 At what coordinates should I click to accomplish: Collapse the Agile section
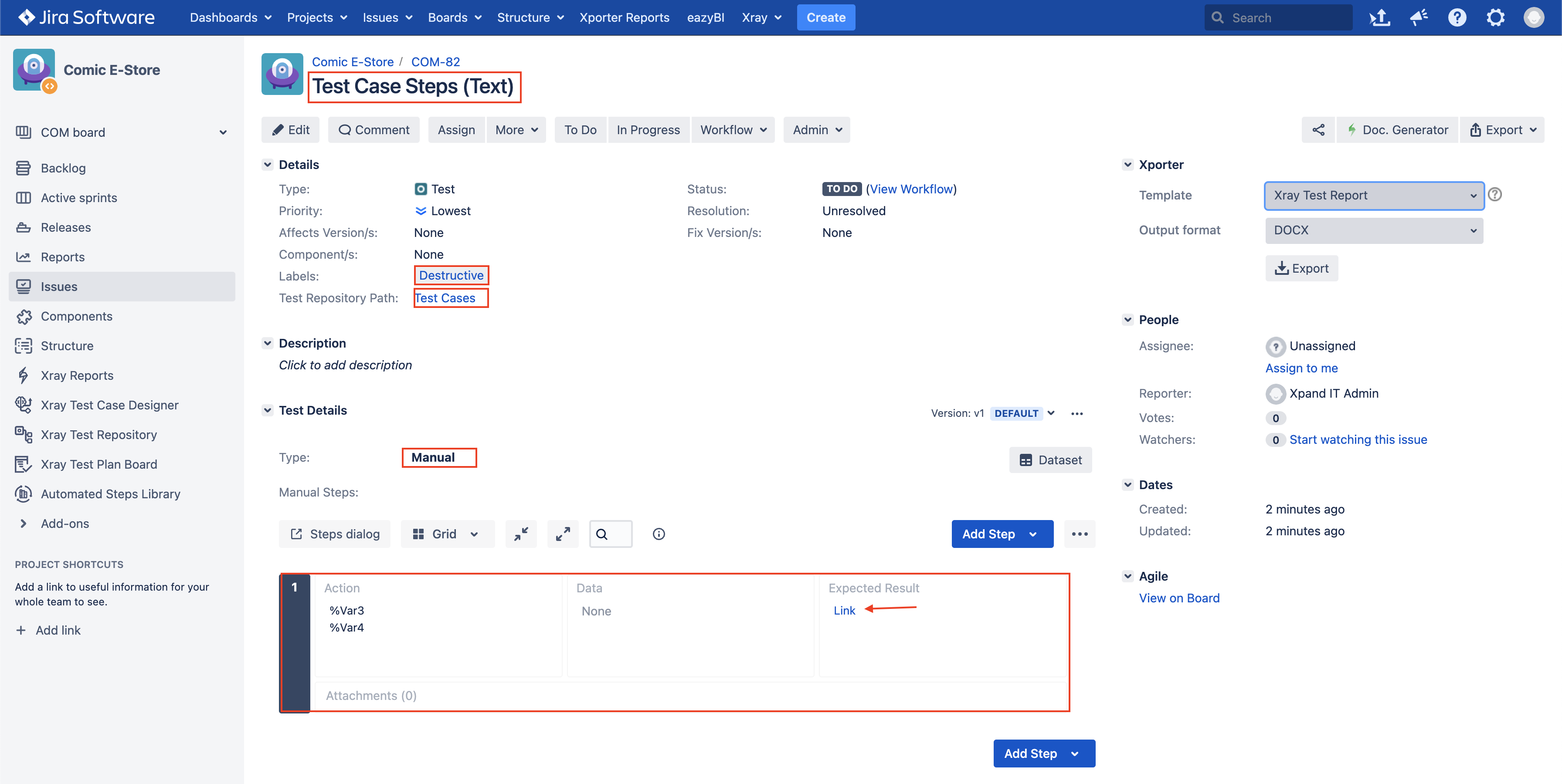coord(1127,575)
